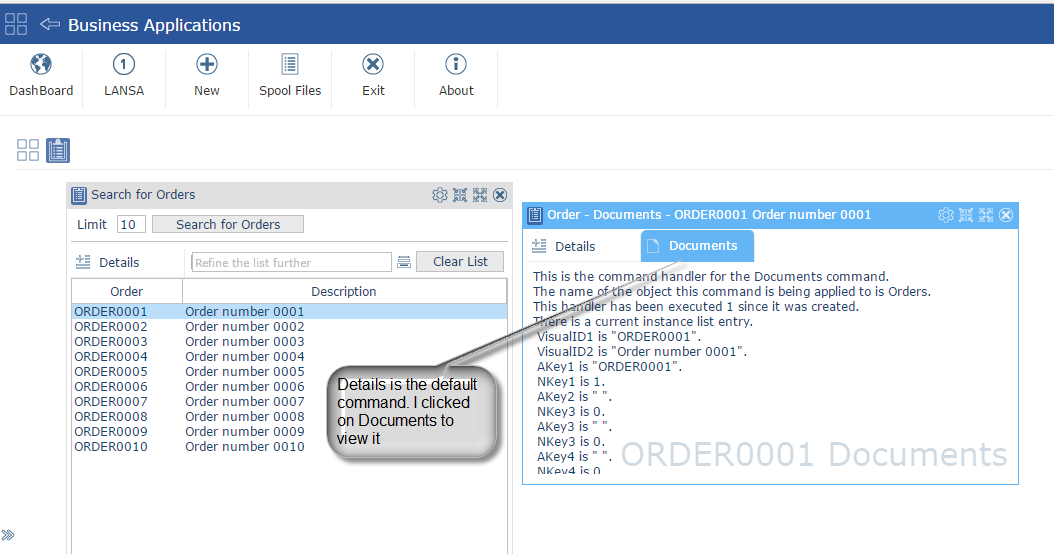Launch the LANSA toolbar item

click(x=124, y=76)
